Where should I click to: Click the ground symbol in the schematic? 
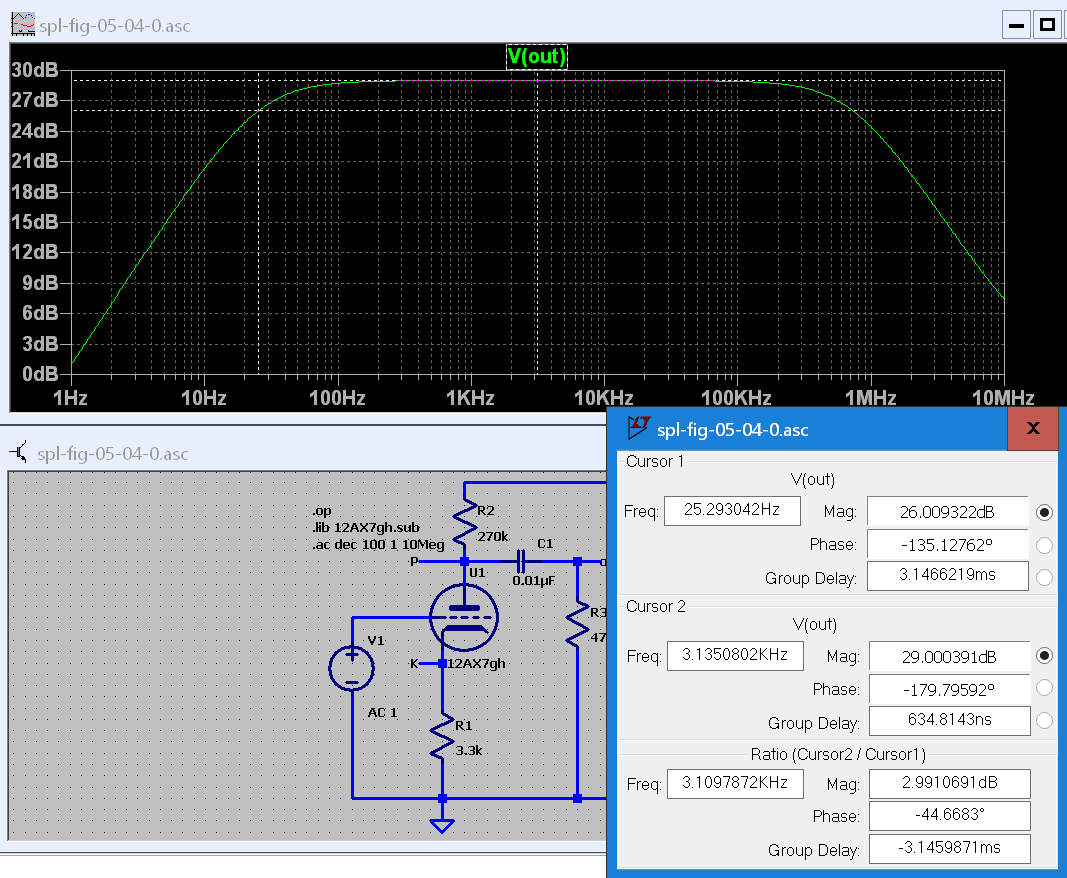pyautogui.click(x=442, y=824)
